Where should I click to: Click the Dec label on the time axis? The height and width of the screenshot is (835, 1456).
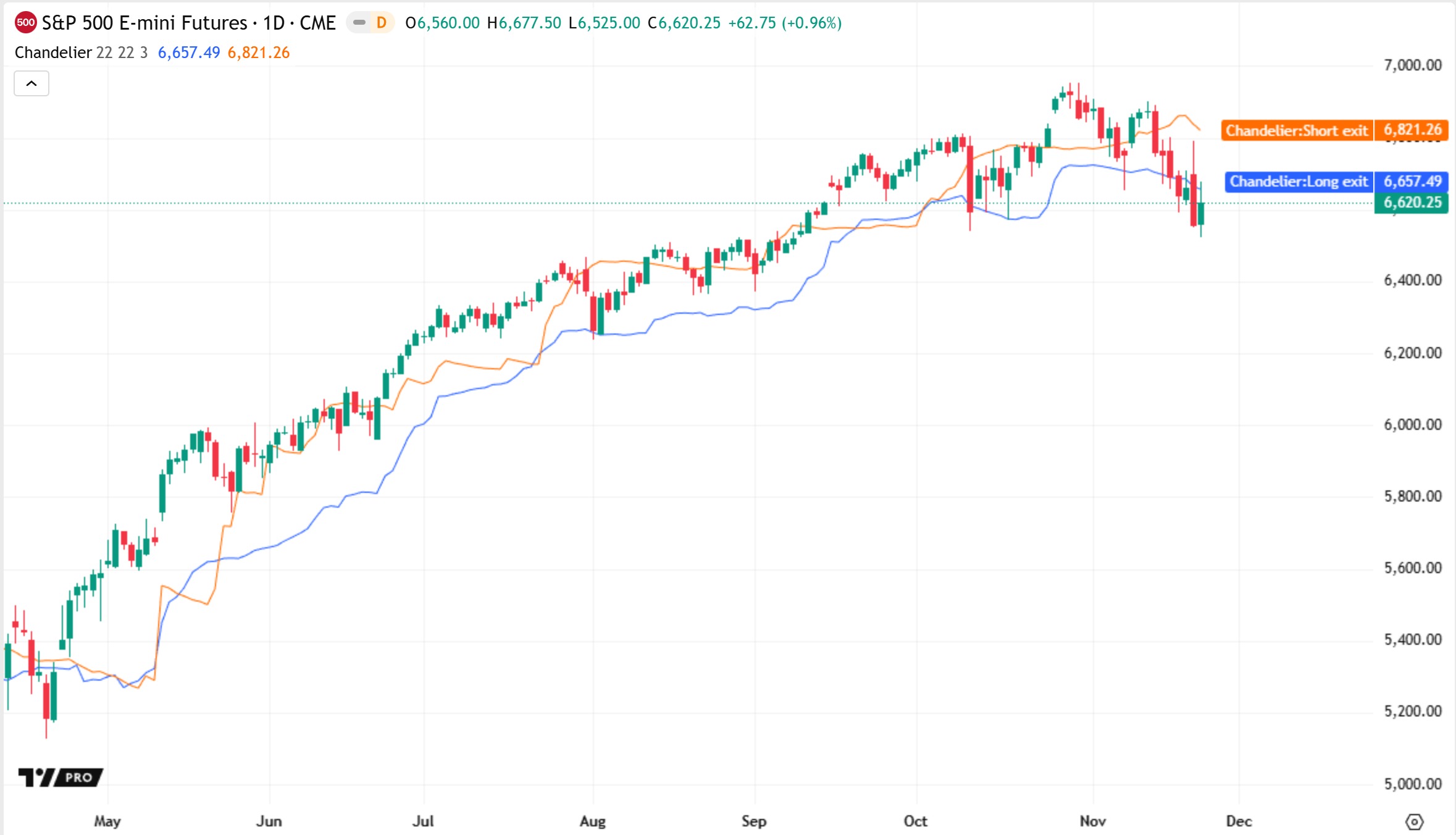(1239, 821)
